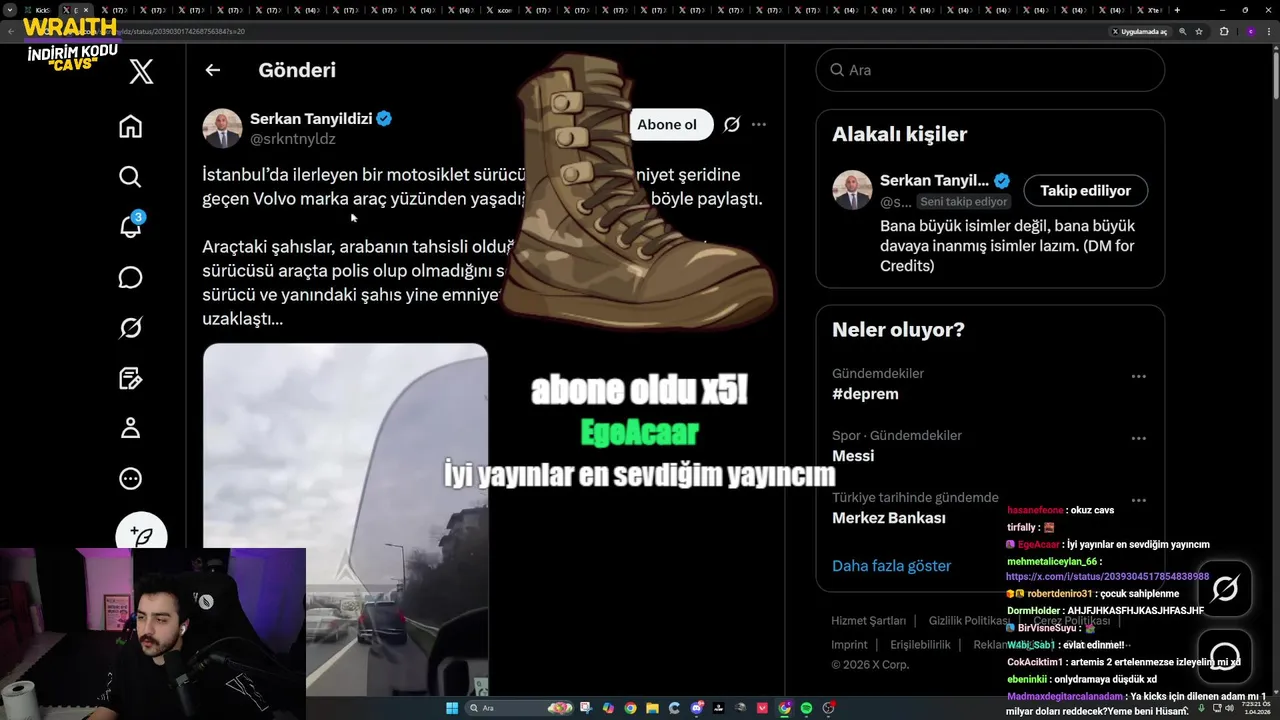Open floating messages button bottom right
The width and height of the screenshot is (1280, 720).
point(1225,656)
